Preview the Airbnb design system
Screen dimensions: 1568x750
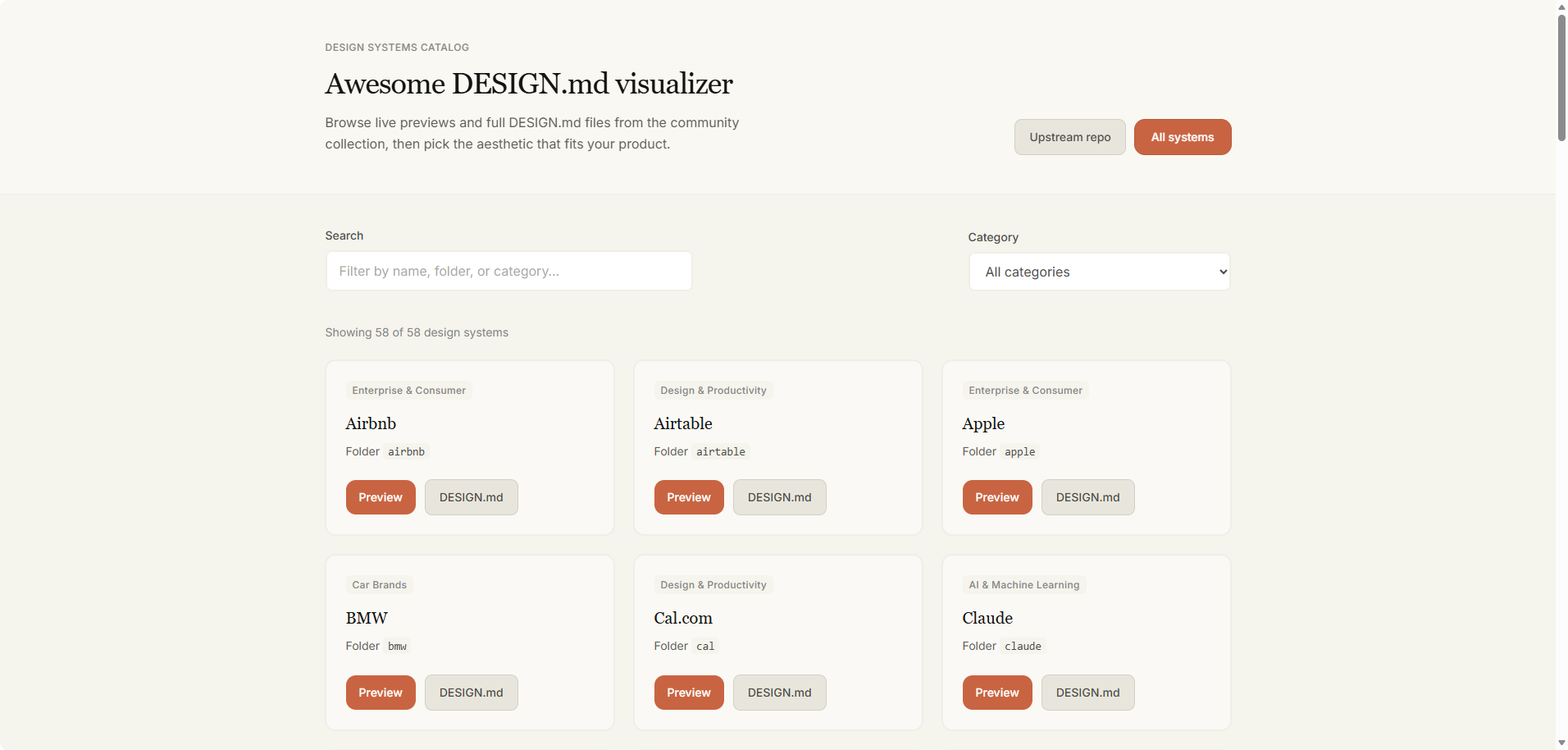click(380, 496)
